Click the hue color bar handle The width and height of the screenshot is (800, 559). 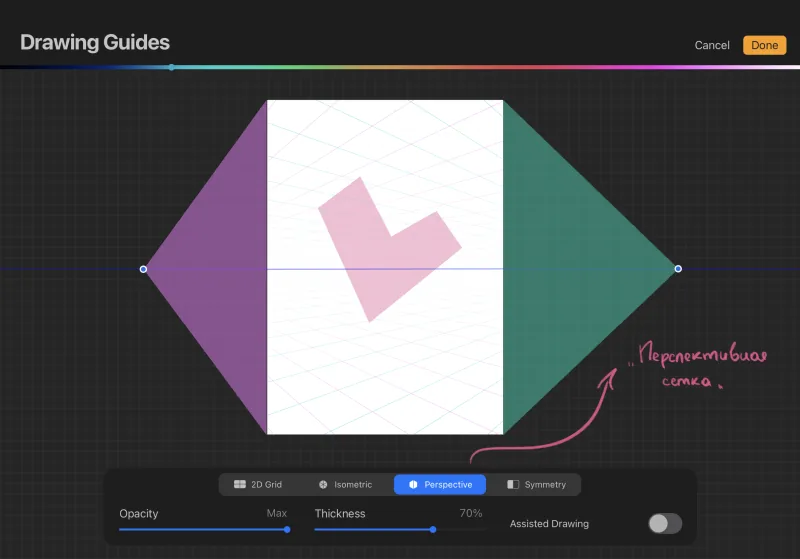(x=171, y=67)
